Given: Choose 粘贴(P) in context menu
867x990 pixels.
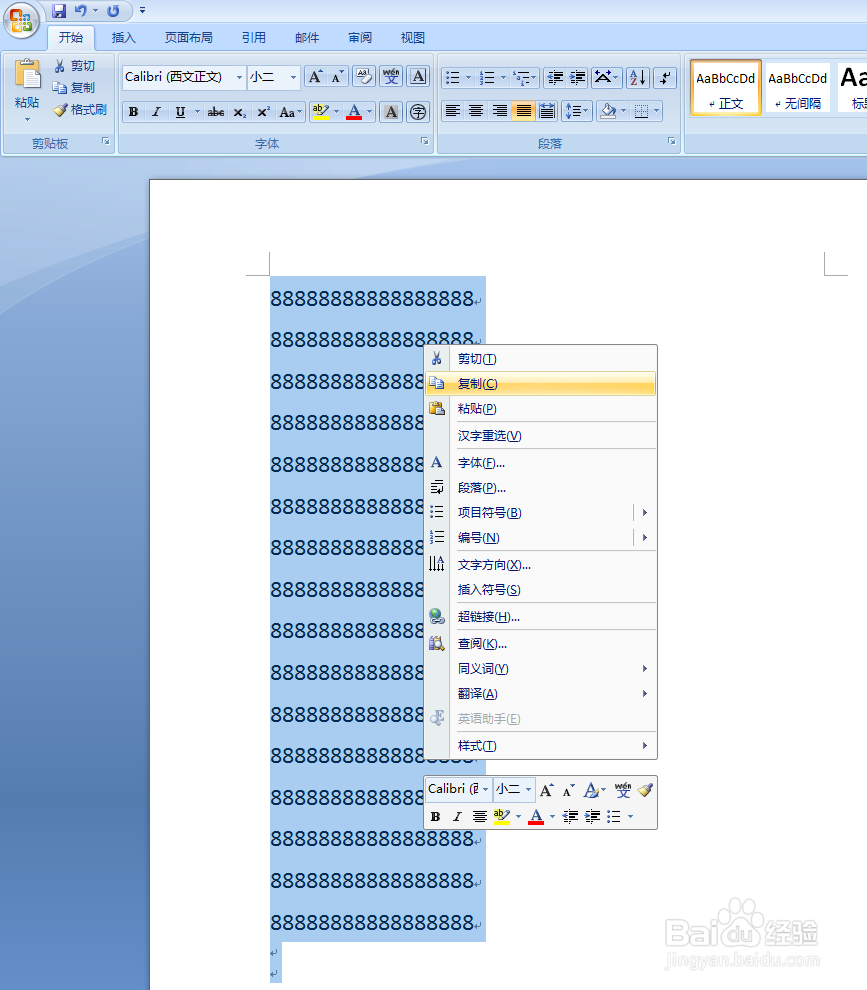Looking at the screenshot, I should tap(541, 409).
